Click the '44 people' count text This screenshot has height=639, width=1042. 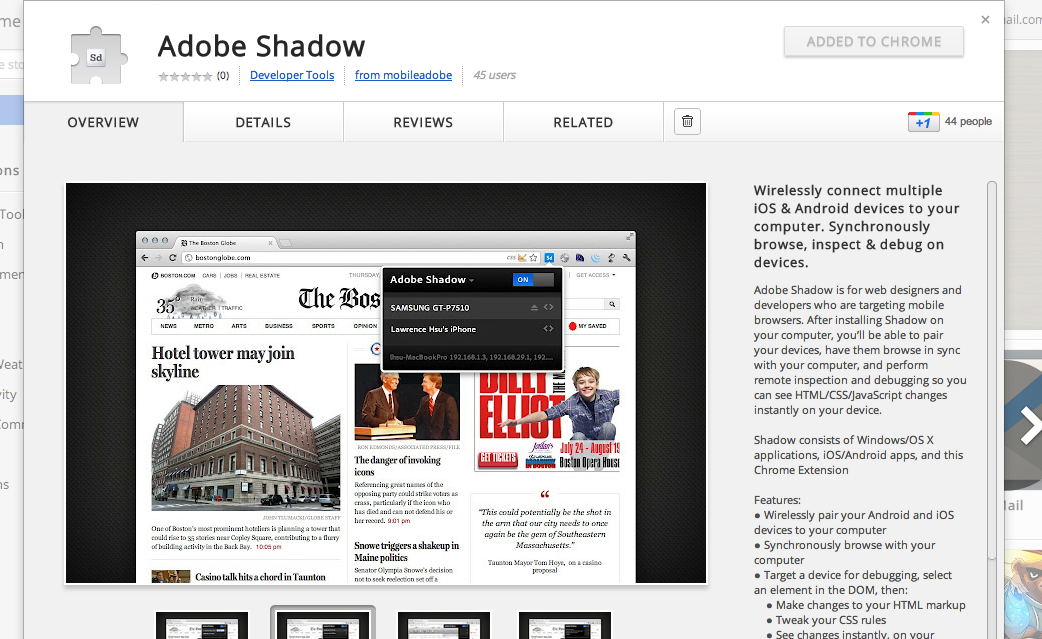(968, 122)
